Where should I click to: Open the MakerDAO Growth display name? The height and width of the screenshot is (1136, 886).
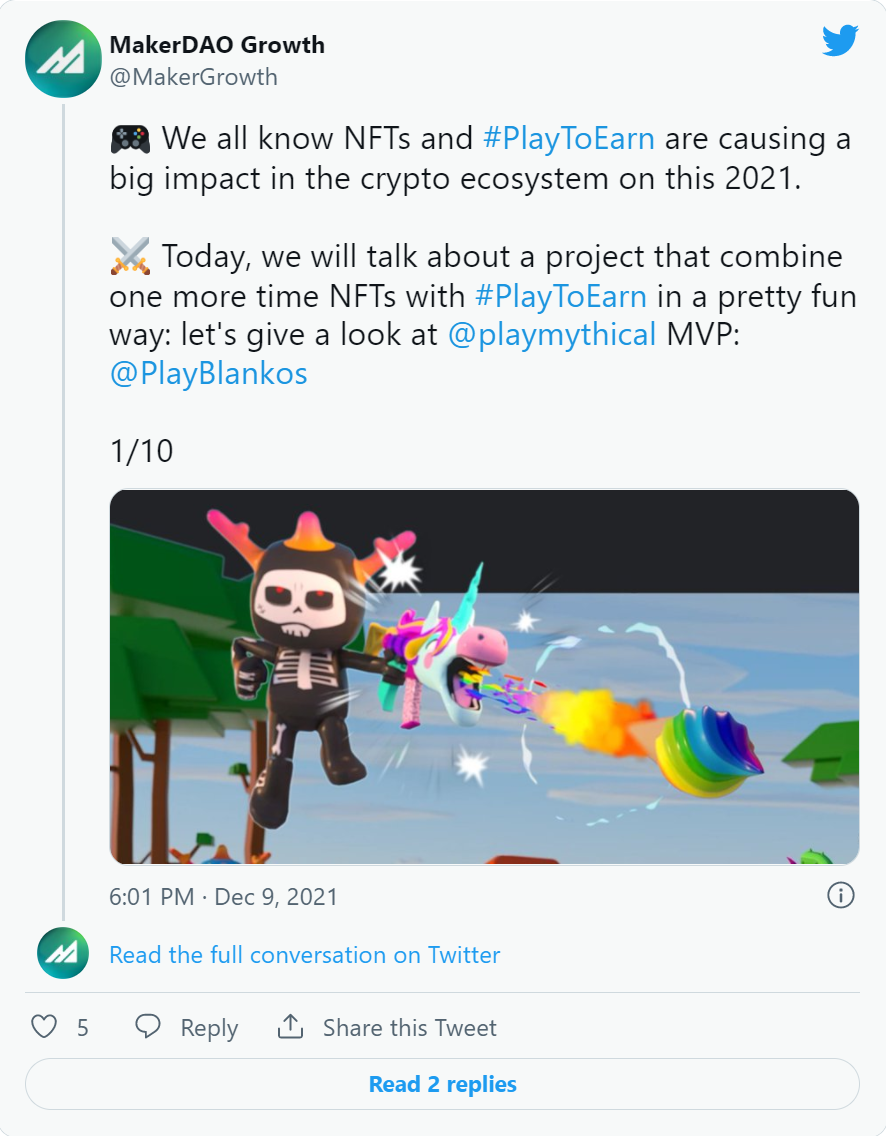[x=217, y=45]
